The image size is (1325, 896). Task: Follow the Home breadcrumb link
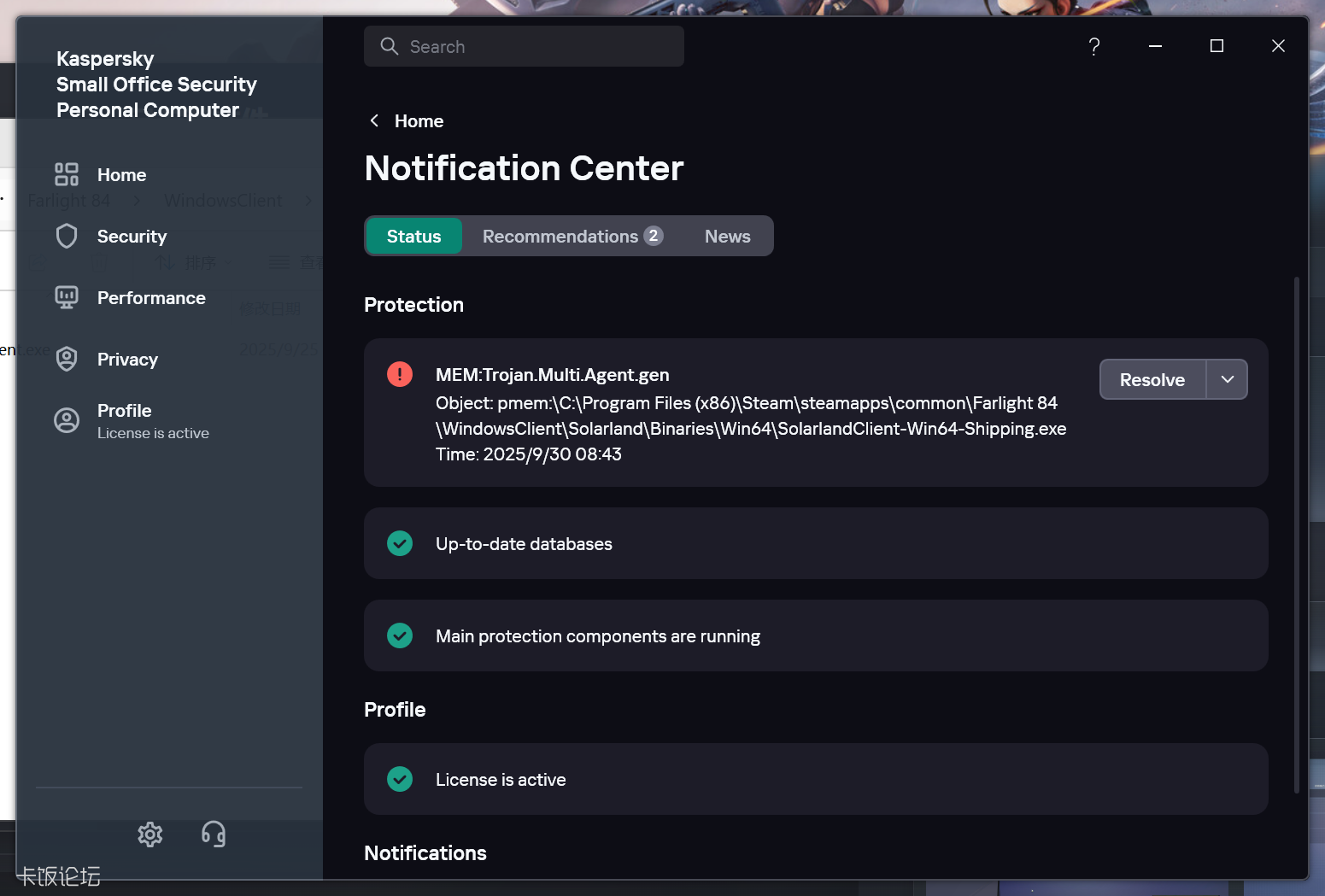(x=419, y=121)
